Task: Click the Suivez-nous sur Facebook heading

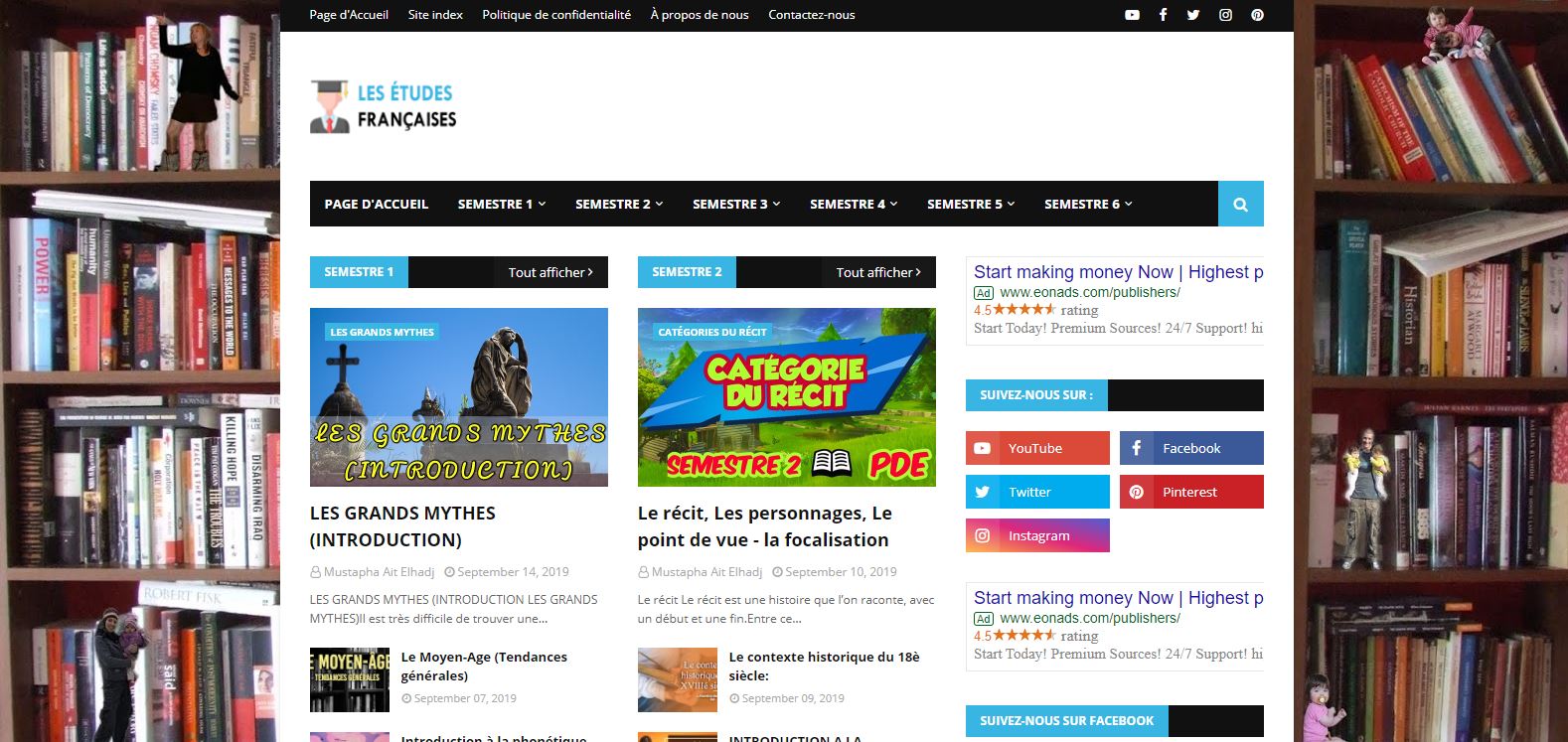Action: coord(1067,721)
